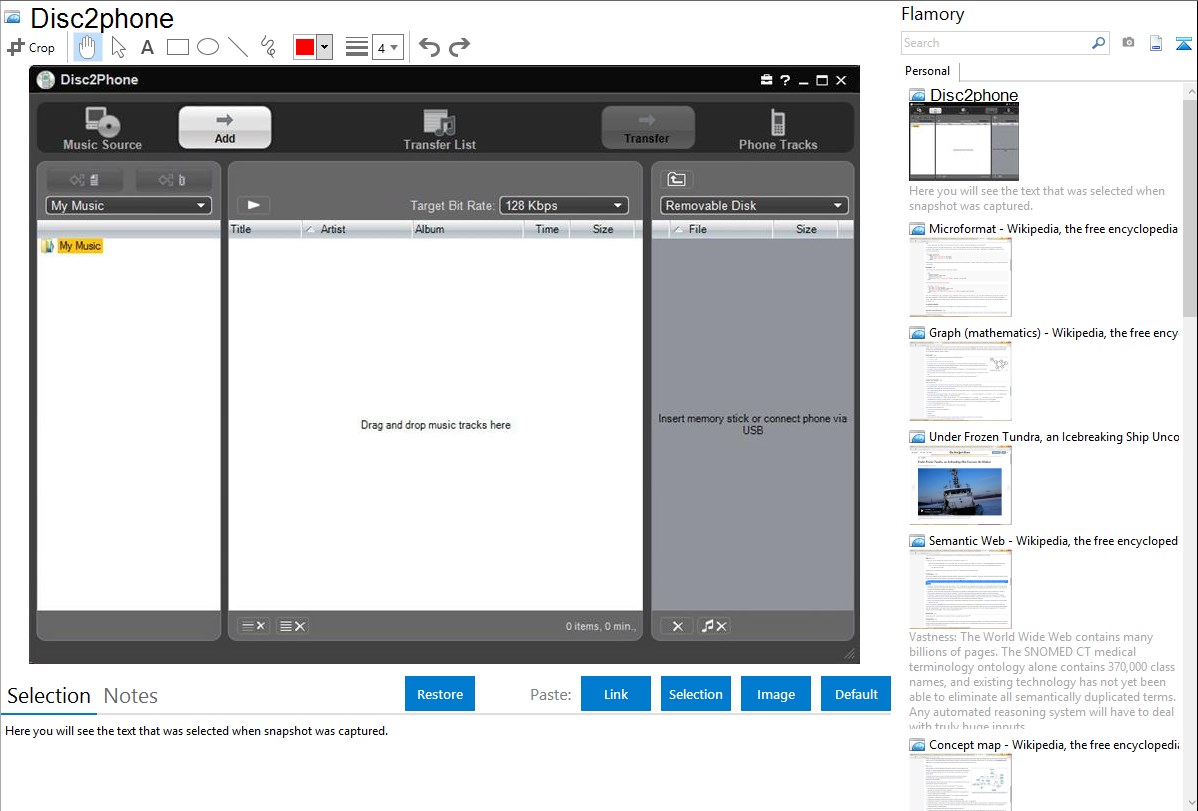The height and width of the screenshot is (811, 1198).
Task: Sort by the Album column header
Action: pos(467,229)
